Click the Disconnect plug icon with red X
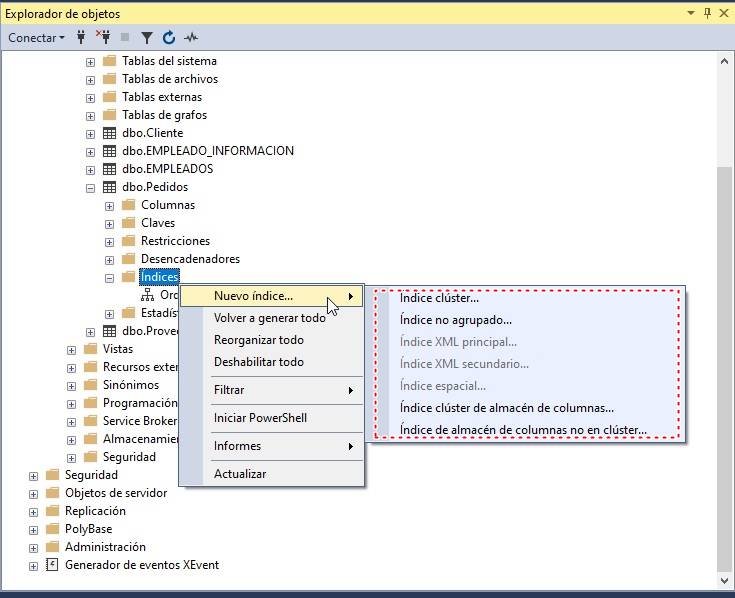 coord(104,37)
